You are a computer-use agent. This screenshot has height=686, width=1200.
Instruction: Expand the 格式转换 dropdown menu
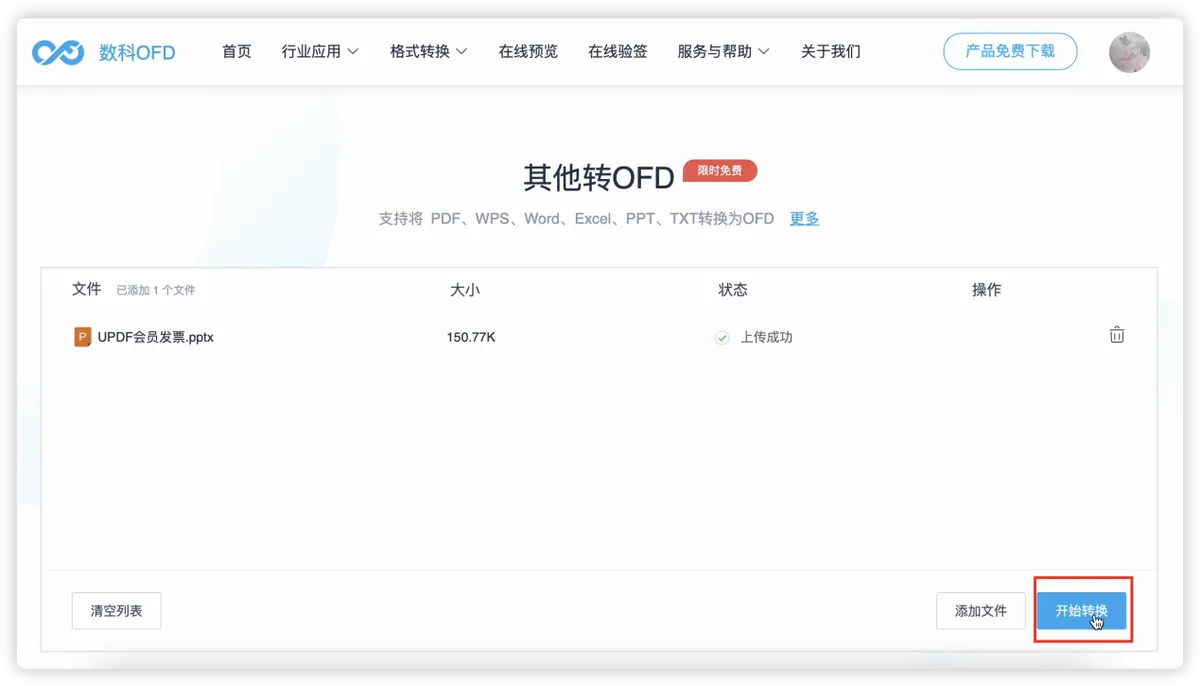click(429, 52)
